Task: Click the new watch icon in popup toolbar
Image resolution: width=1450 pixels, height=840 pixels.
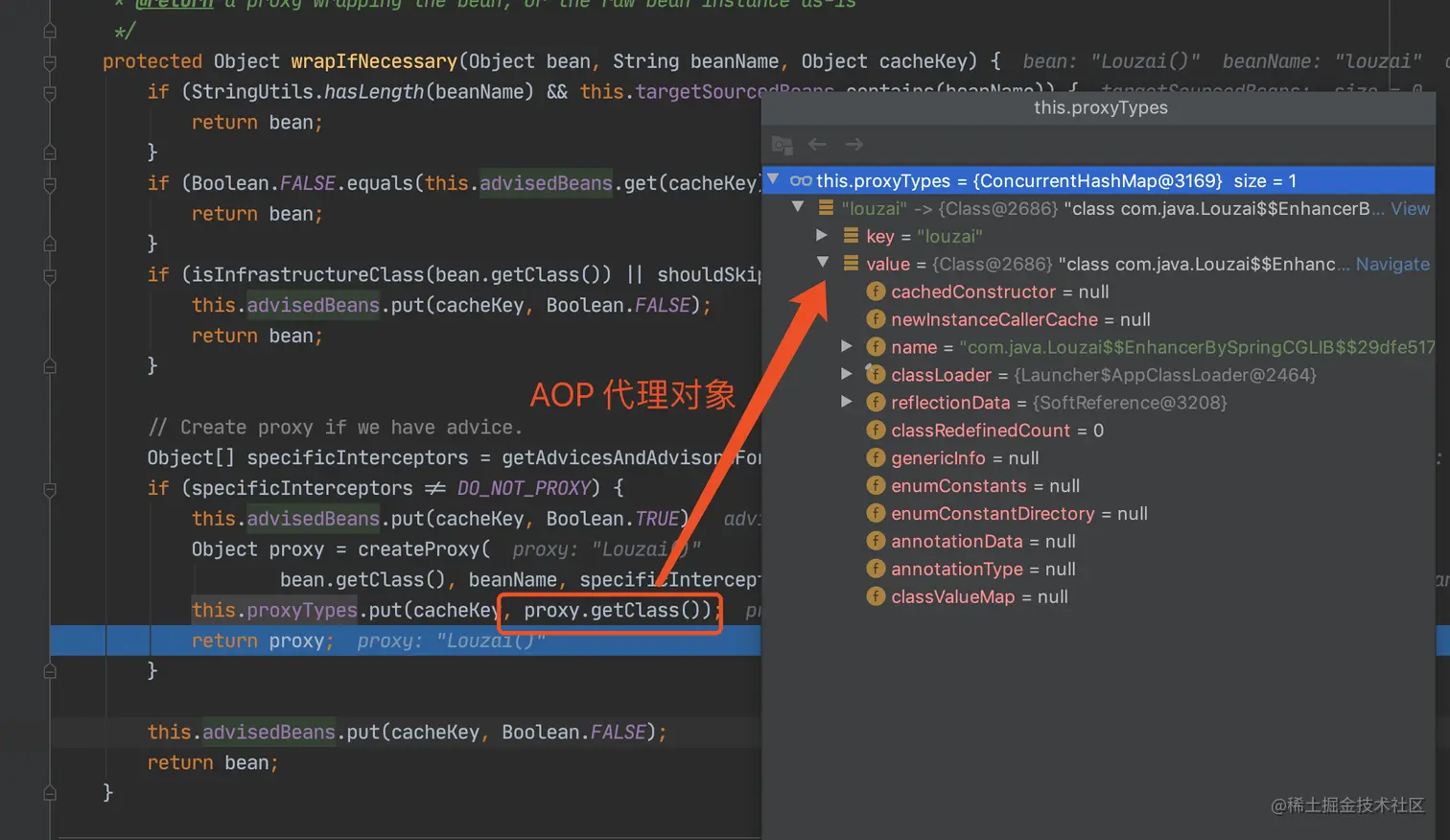Action: click(x=783, y=145)
